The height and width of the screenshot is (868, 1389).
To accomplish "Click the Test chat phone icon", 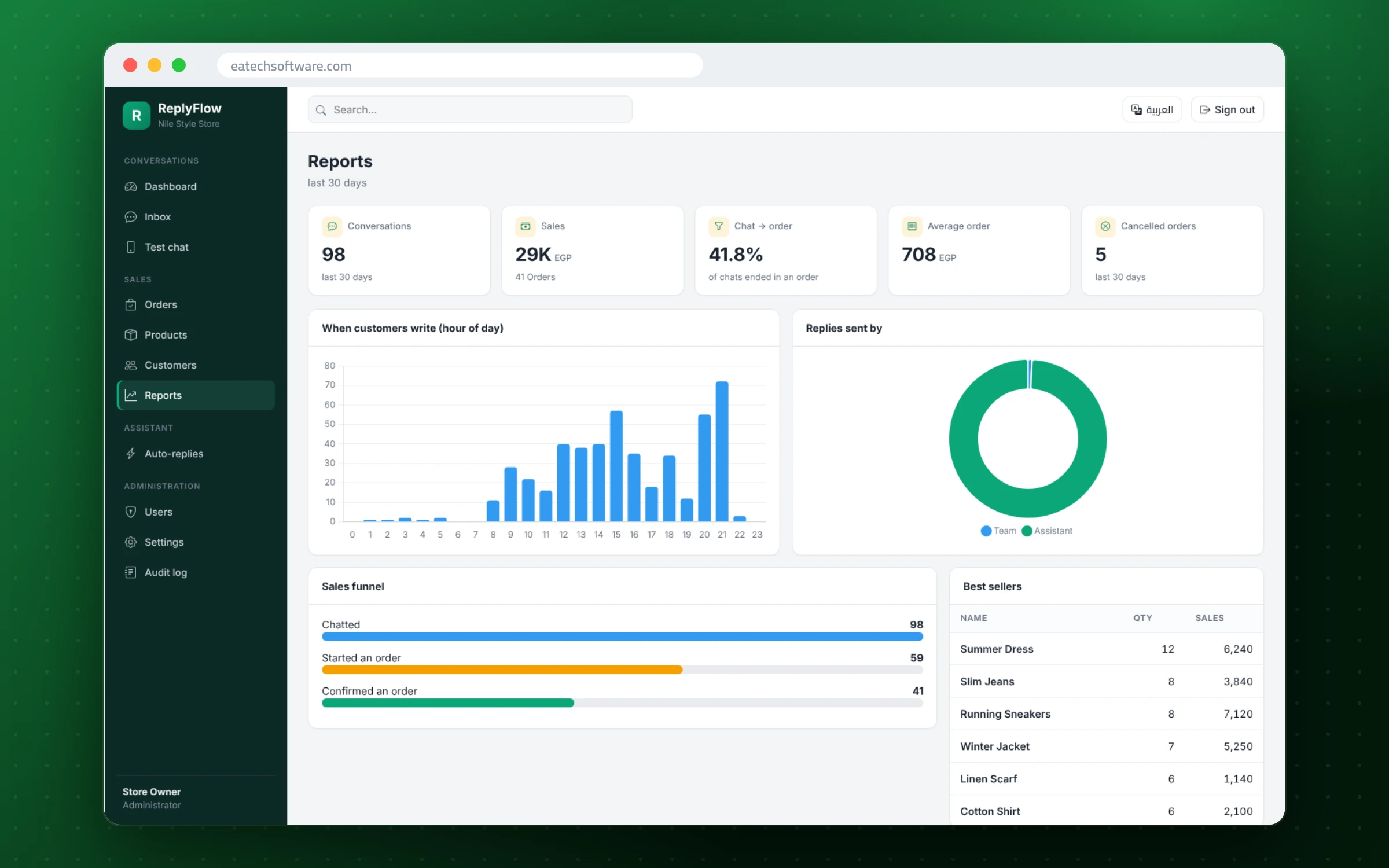I will pos(131,247).
